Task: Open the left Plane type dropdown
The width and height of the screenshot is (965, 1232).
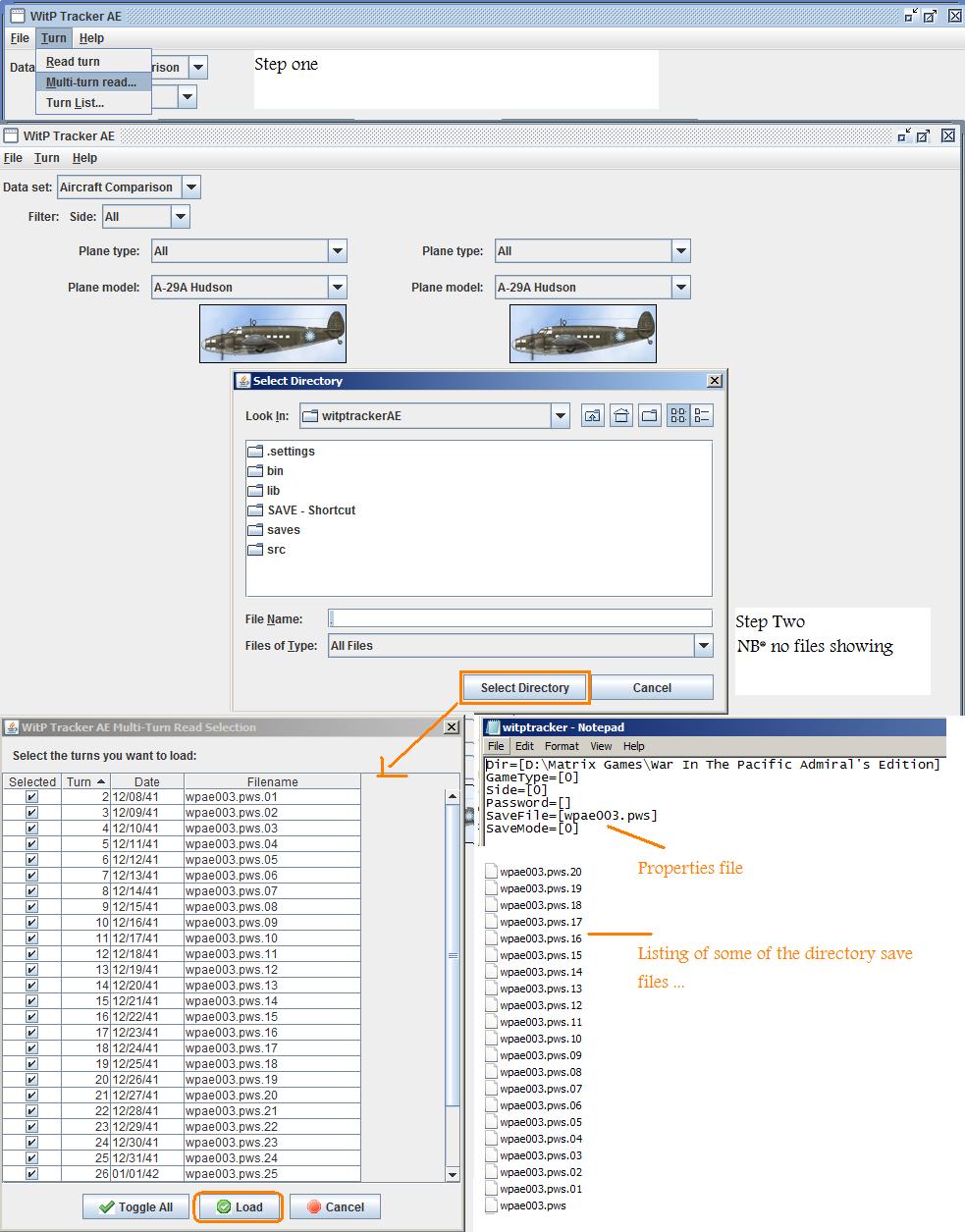Action: point(338,251)
